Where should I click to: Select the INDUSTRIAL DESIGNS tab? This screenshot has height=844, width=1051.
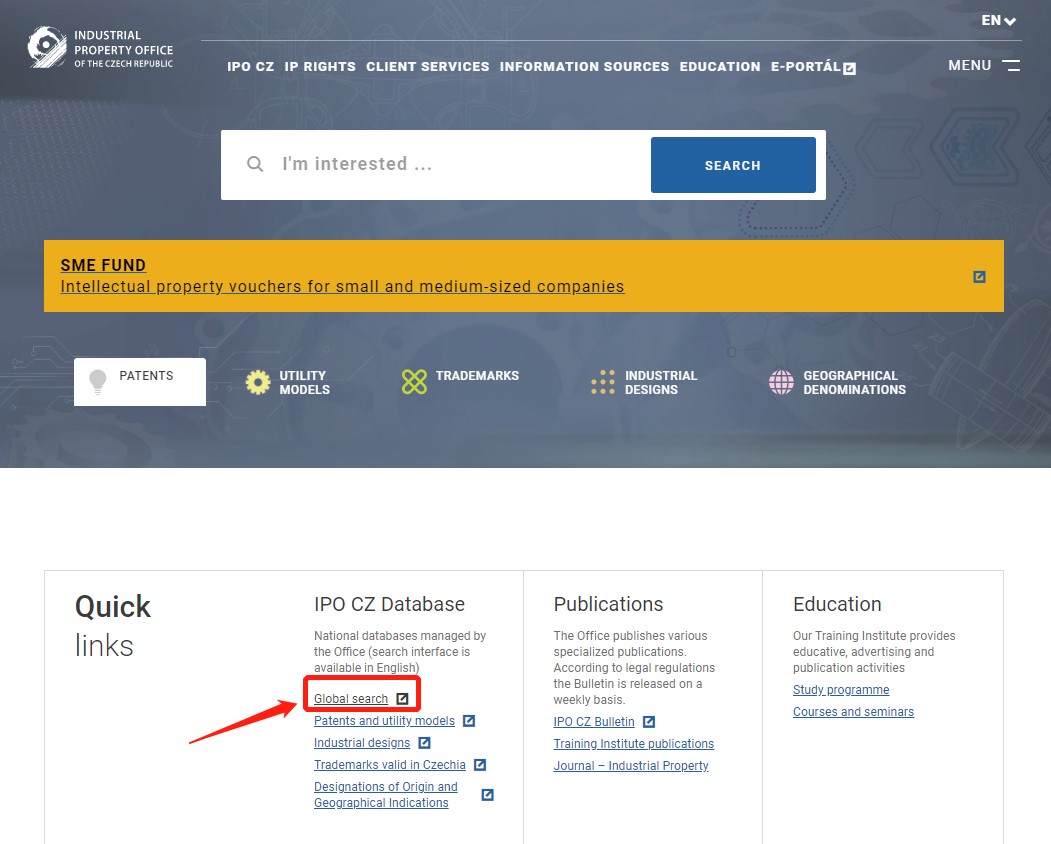click(644, 382)
